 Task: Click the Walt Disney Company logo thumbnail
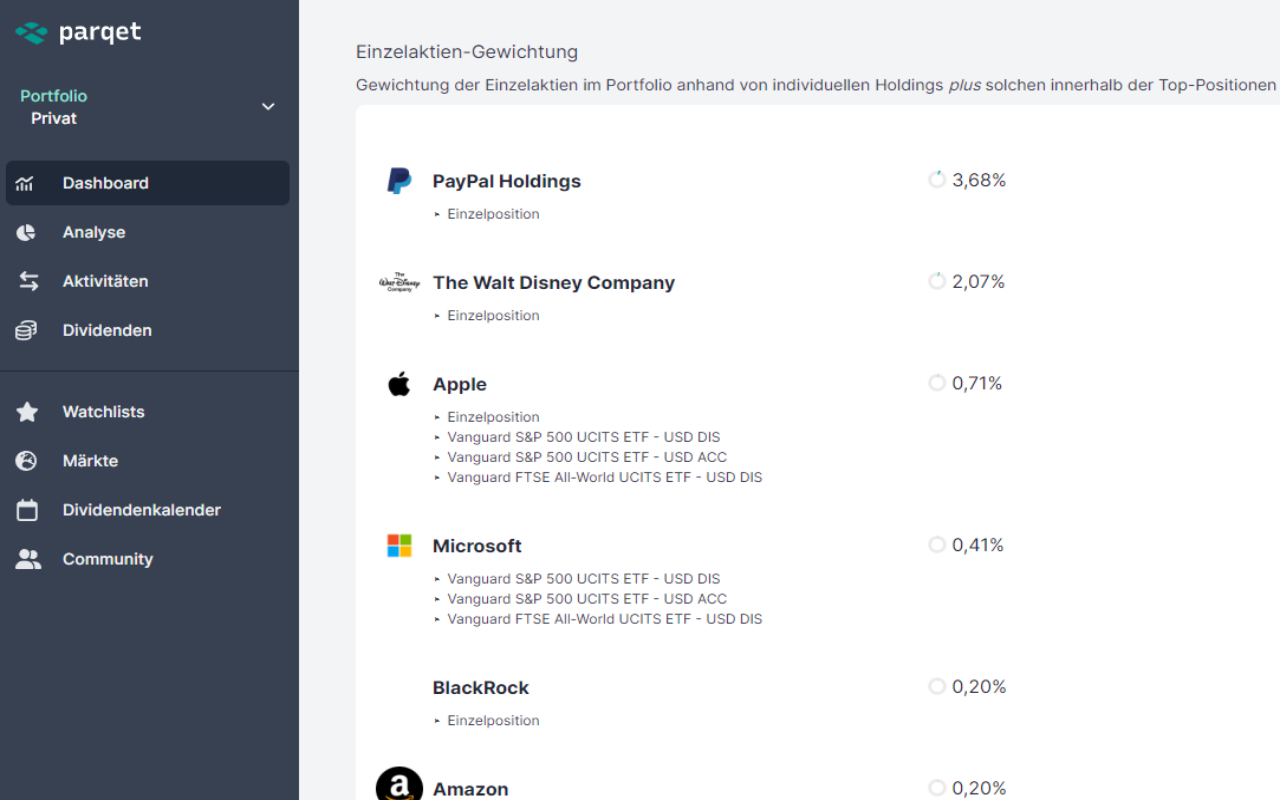click(x=399, y=281)
